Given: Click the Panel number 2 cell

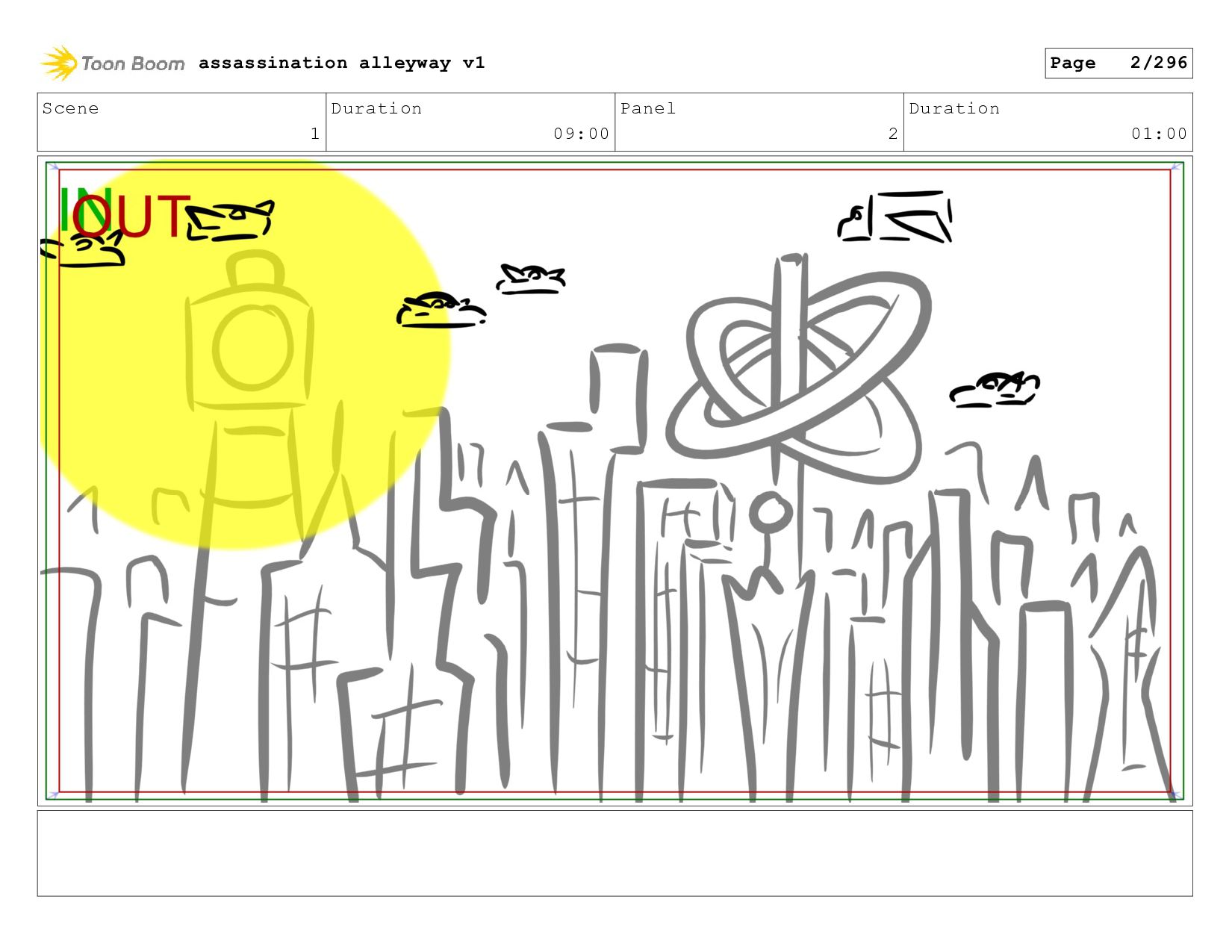Looking at the screenshot, I should (x=759, y=122).
